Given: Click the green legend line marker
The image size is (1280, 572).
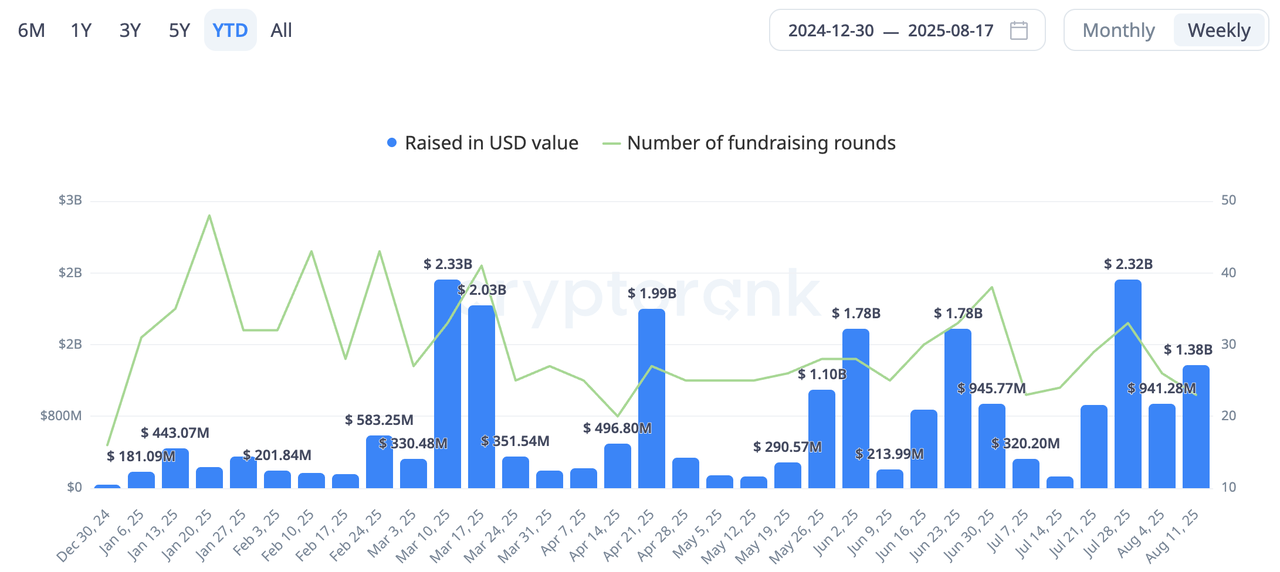Looking at the screenshot, I should point(611,143).
